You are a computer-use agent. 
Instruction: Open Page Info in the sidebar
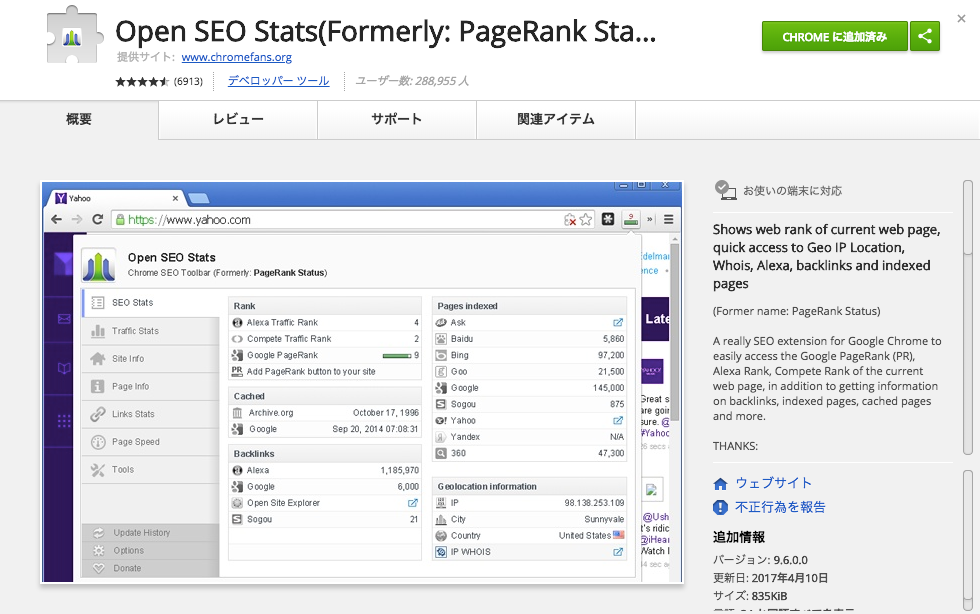click(x=151, y=386)
